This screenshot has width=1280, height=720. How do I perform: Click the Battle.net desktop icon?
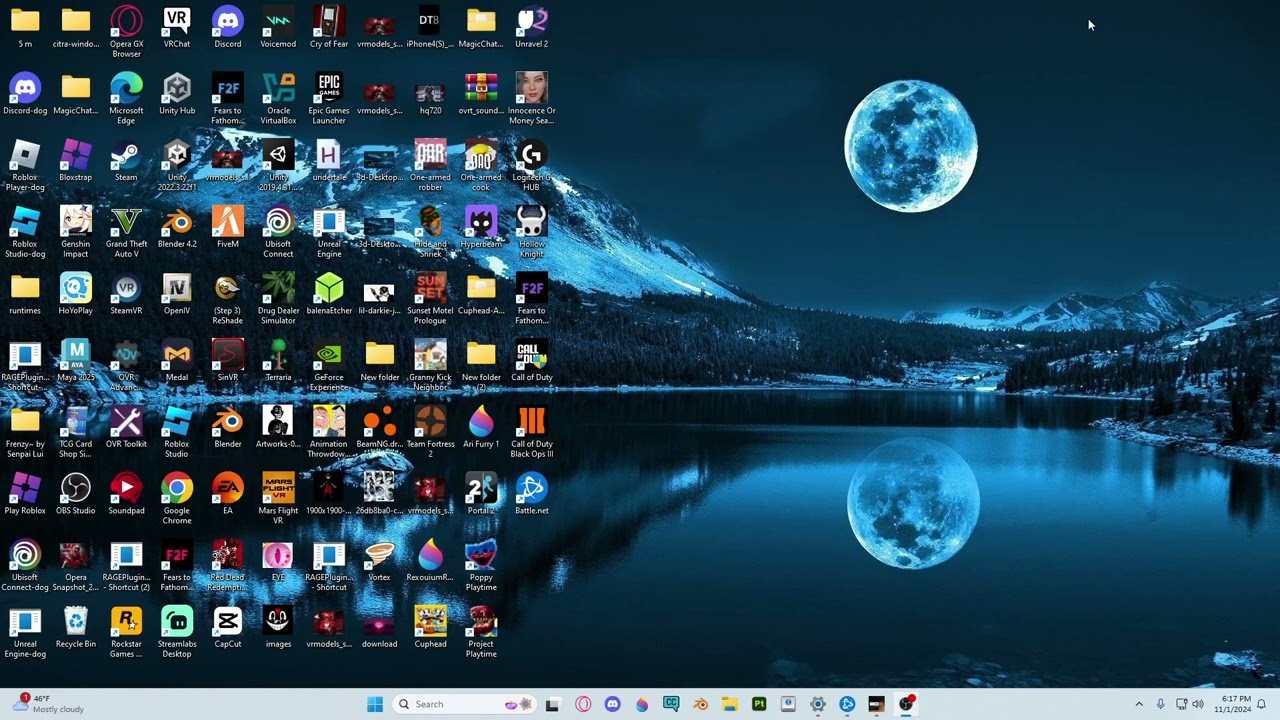click(532, 495)
